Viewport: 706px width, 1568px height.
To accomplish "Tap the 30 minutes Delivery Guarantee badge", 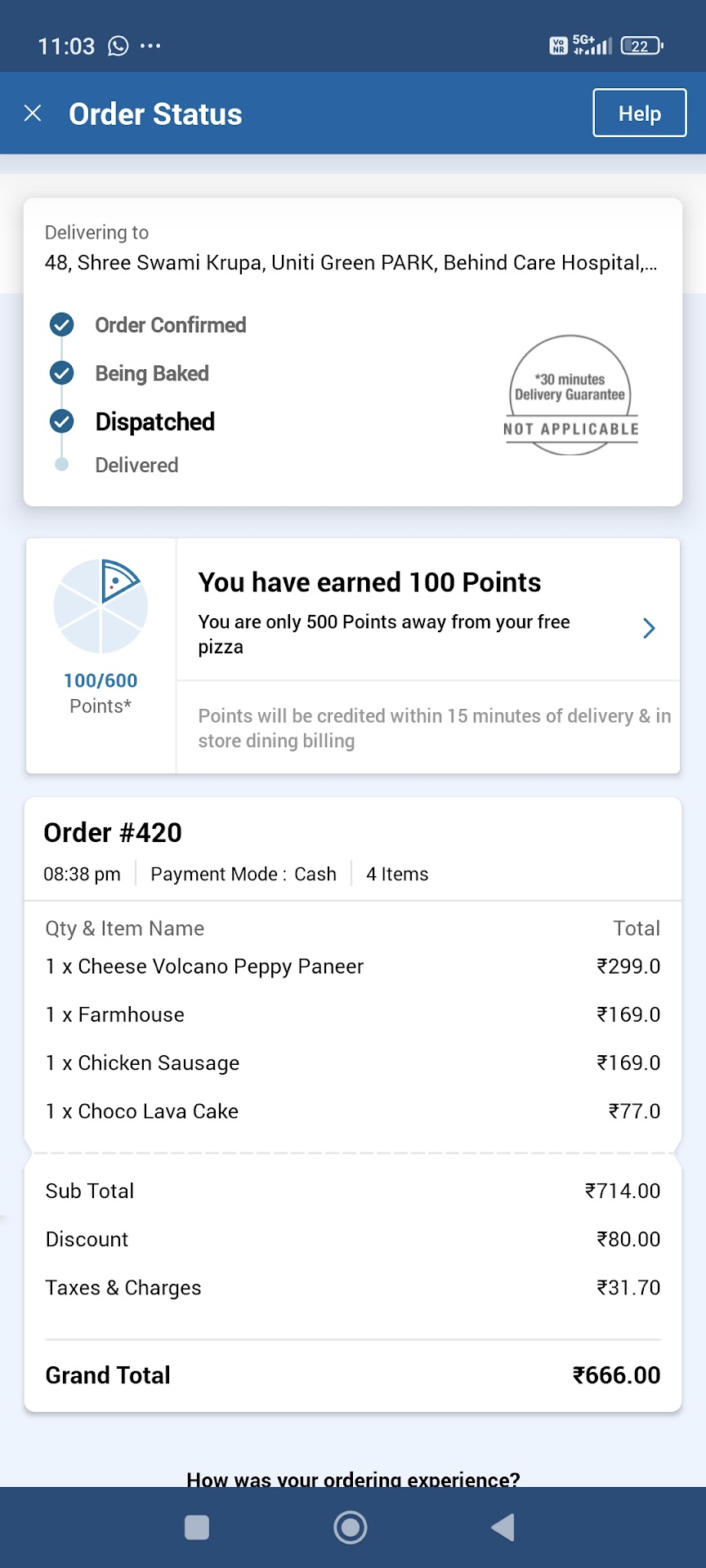I will (x=570, y=396).
